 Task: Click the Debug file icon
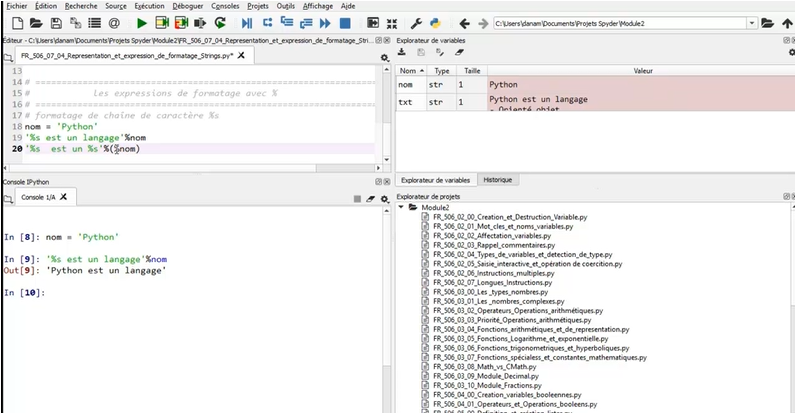click(x=246, y=22)
